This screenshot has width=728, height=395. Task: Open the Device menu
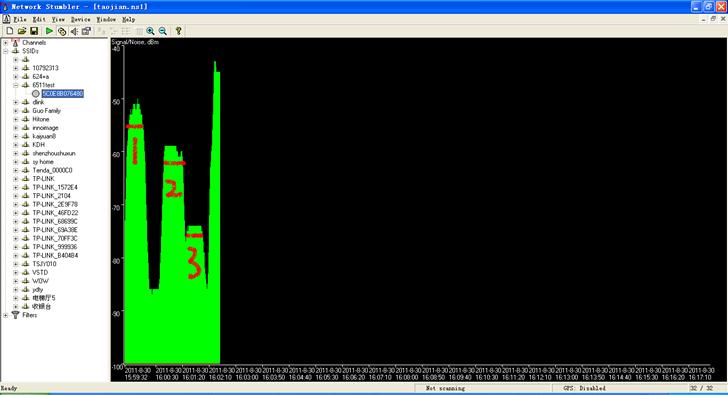tap(80, 19)
